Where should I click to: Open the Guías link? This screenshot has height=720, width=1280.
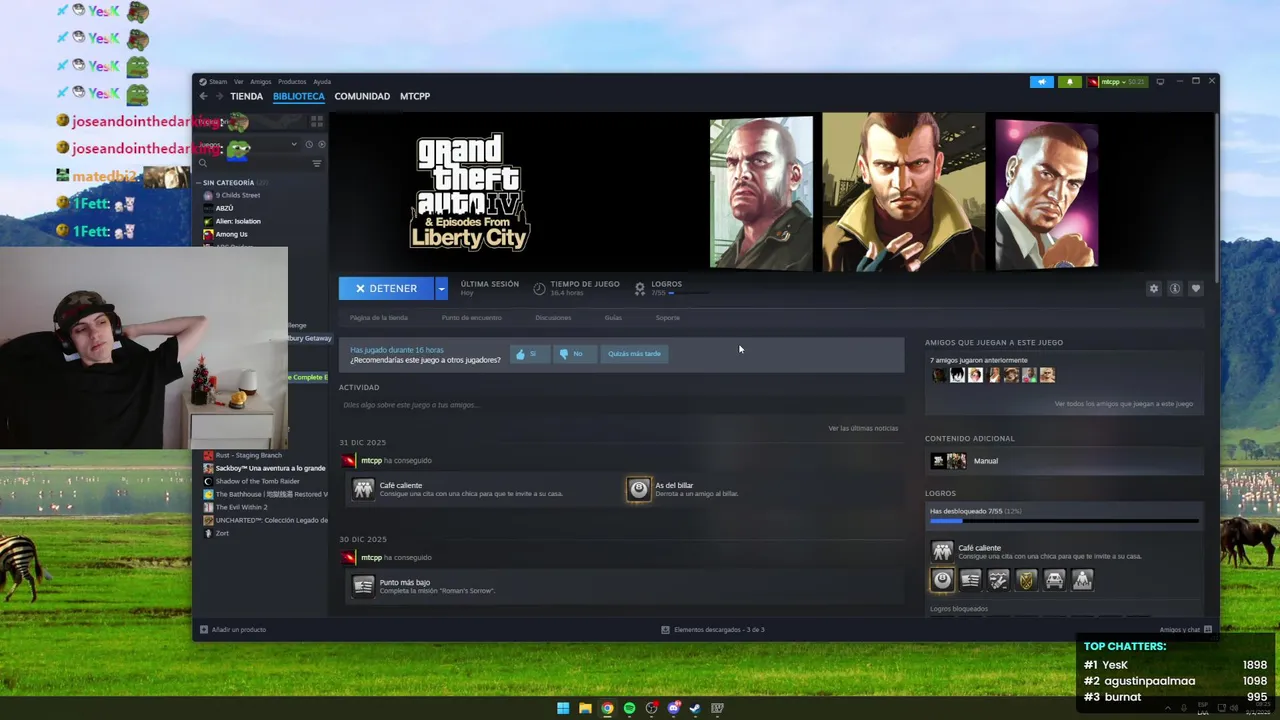coord(613,318)
